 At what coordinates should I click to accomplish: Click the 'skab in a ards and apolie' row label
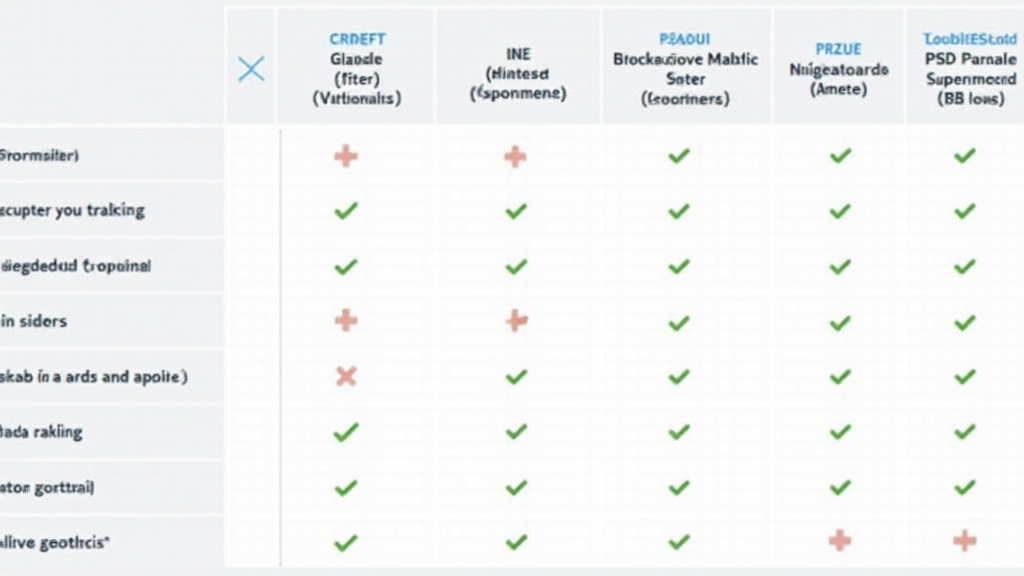(95, 377)
